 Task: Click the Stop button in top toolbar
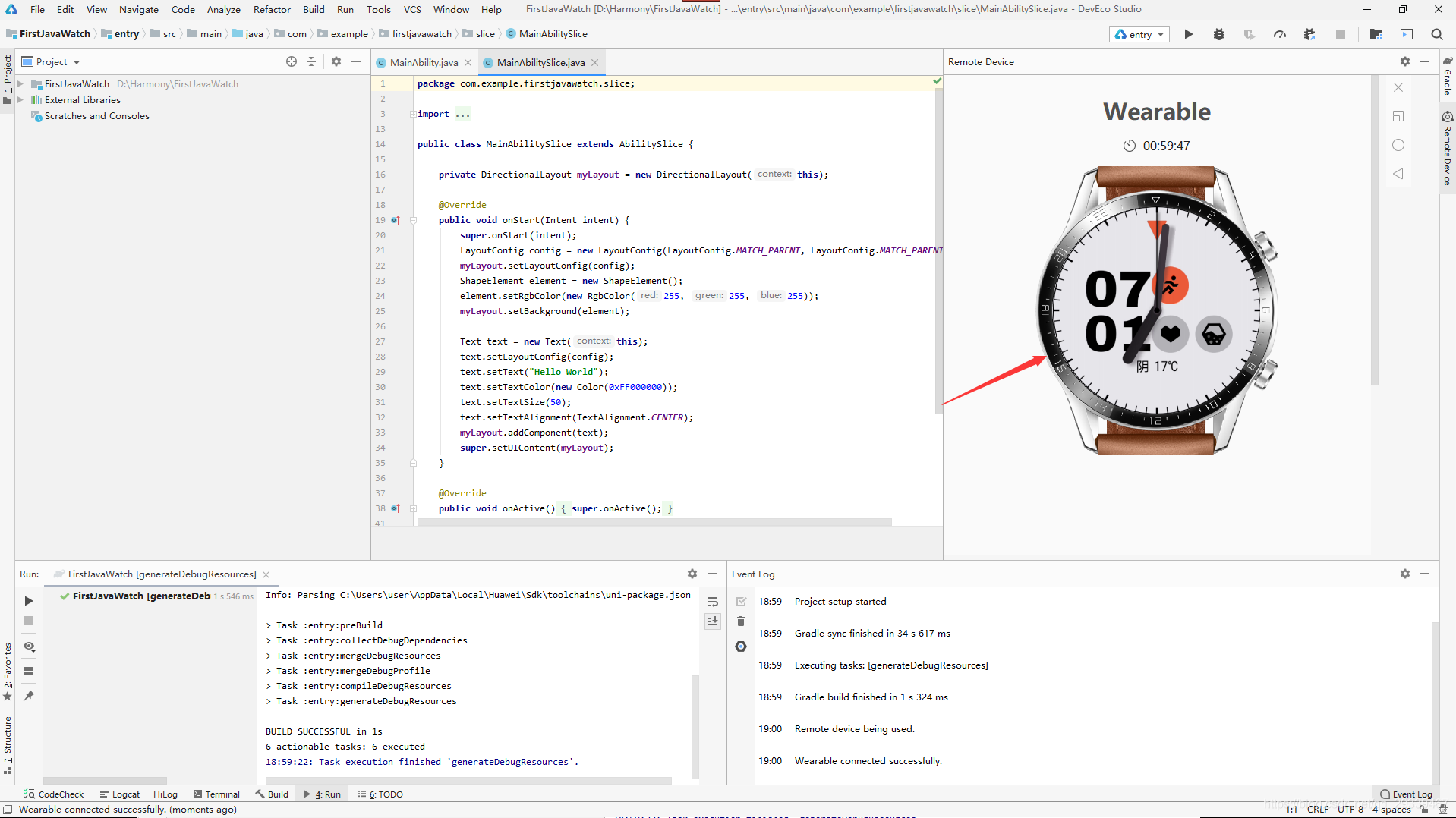pos(1341,34)
